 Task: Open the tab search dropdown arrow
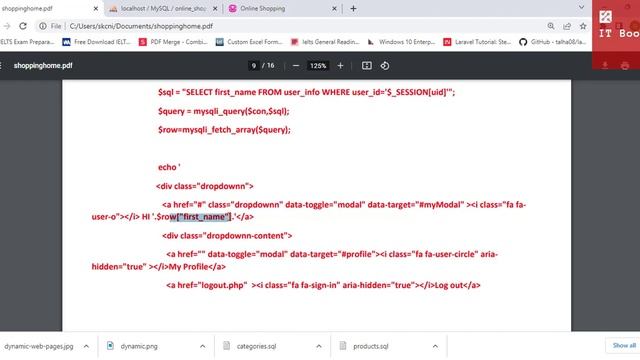click(x=581, y=7)
